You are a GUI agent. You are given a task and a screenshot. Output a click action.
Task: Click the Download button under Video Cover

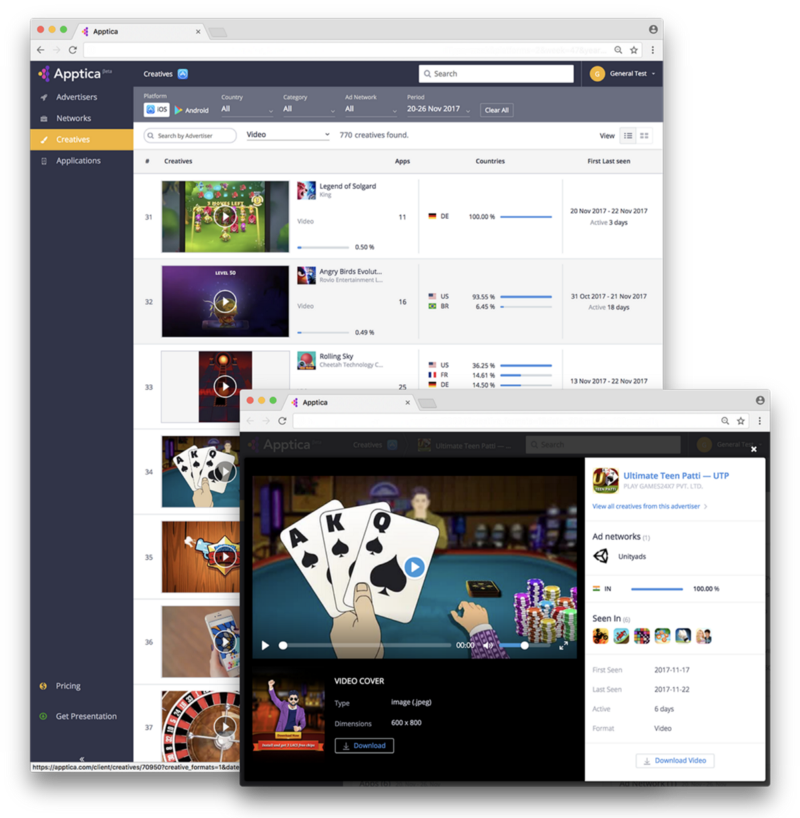click(x=364, y=746)
